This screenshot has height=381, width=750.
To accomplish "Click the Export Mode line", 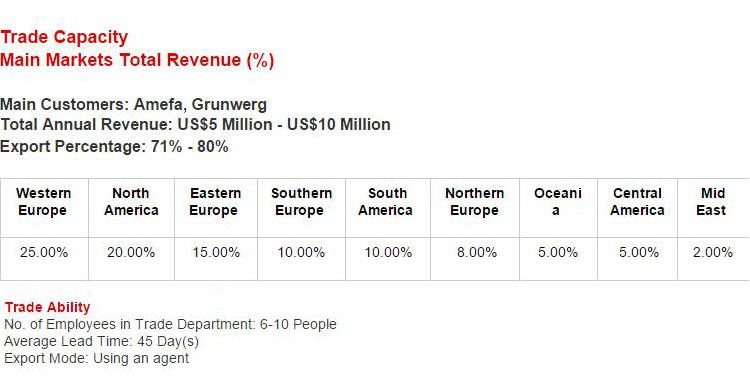I will tap(97, 358).
